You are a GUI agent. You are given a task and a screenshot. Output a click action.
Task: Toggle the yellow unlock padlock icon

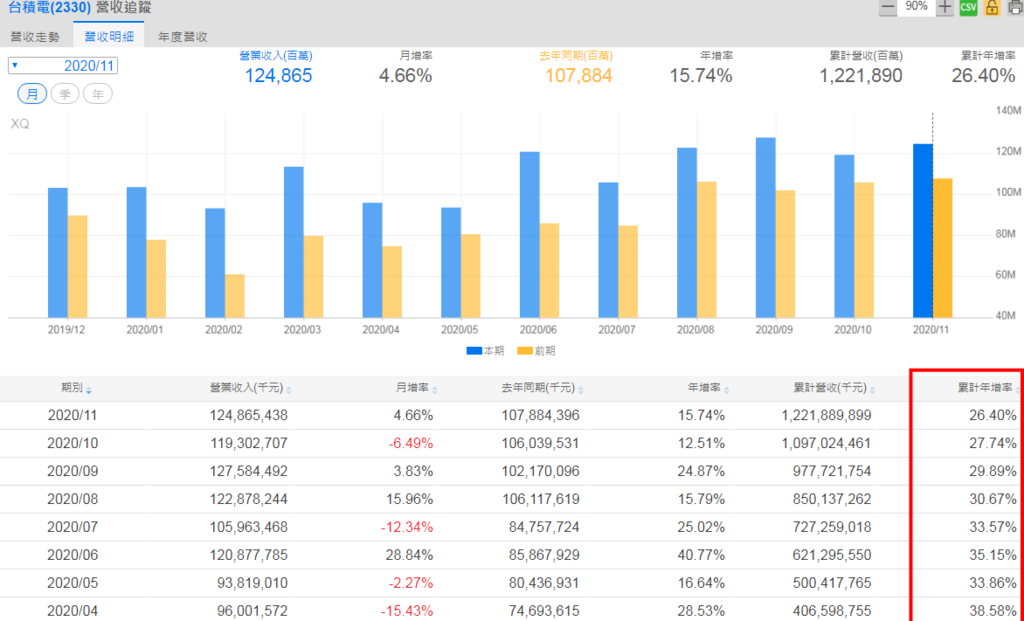[991, 8]
